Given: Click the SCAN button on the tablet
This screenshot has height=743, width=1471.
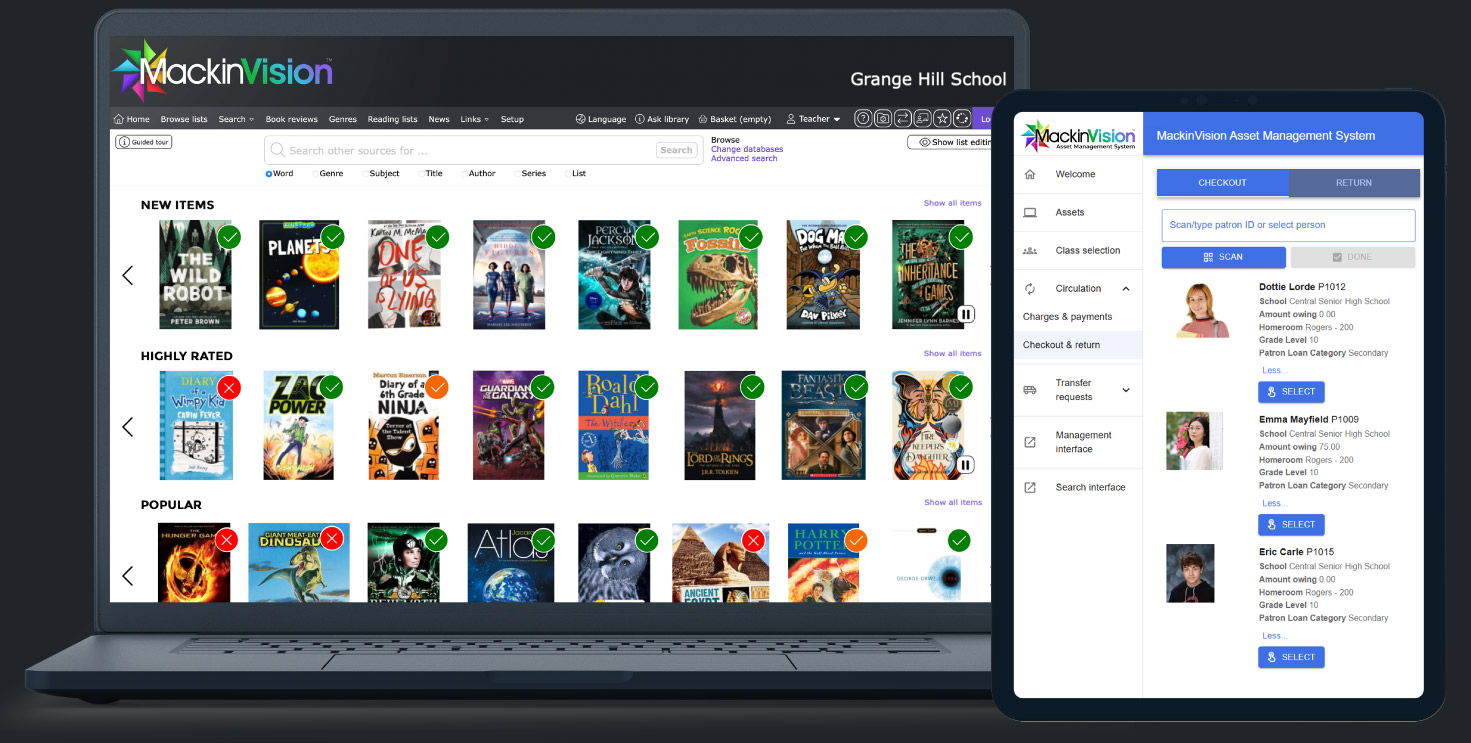Looking at the screenshot, I should (x=1224, y=257).
